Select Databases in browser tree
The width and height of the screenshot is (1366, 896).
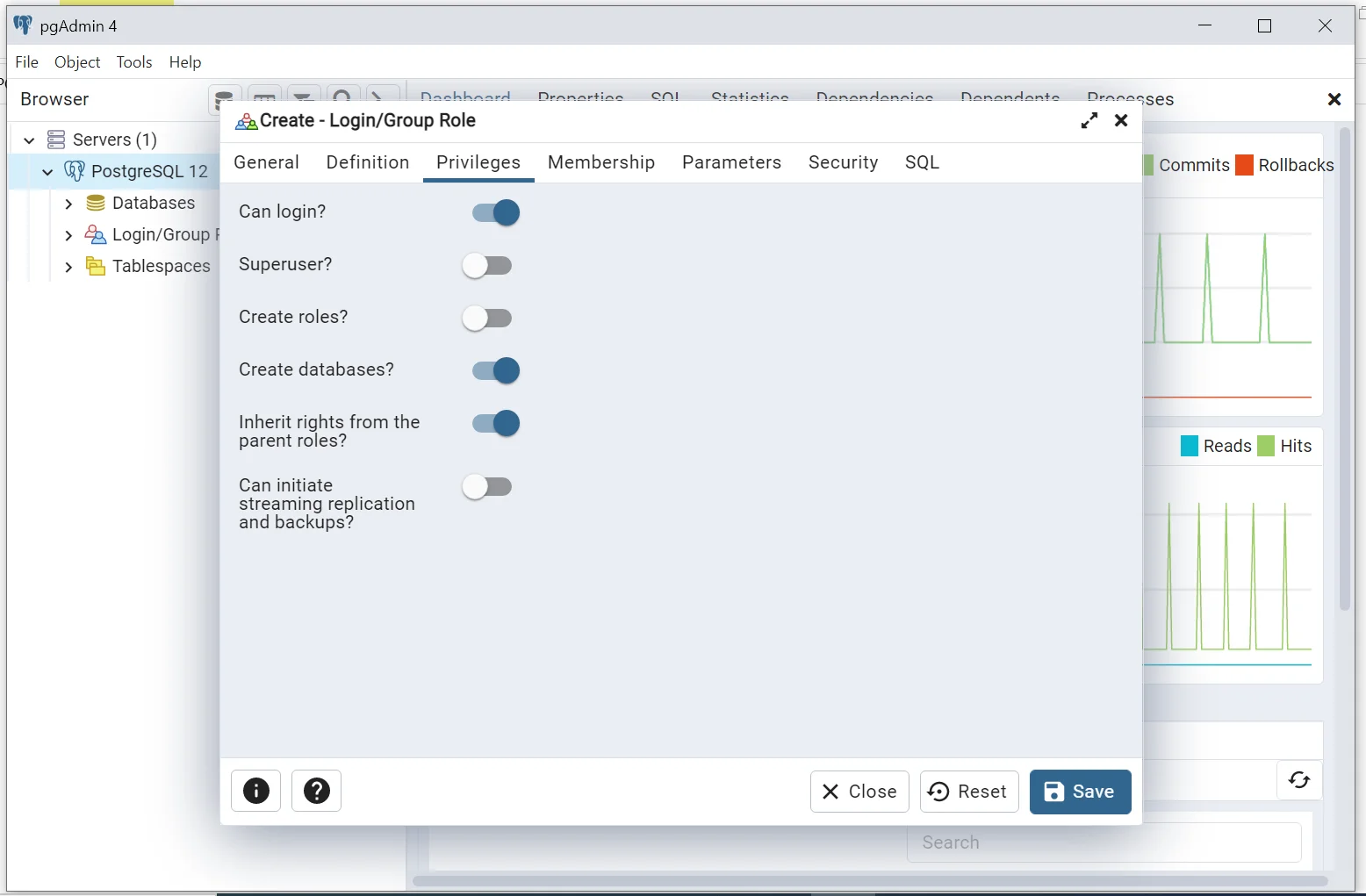(154, 203)
